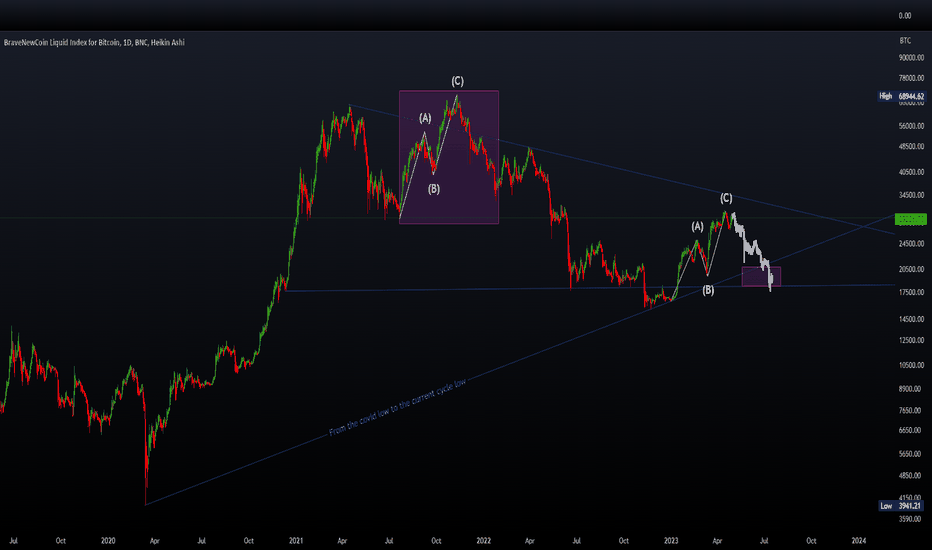
Task: Click the 48500.00 price axis label
Action: [x=911, y=146]
